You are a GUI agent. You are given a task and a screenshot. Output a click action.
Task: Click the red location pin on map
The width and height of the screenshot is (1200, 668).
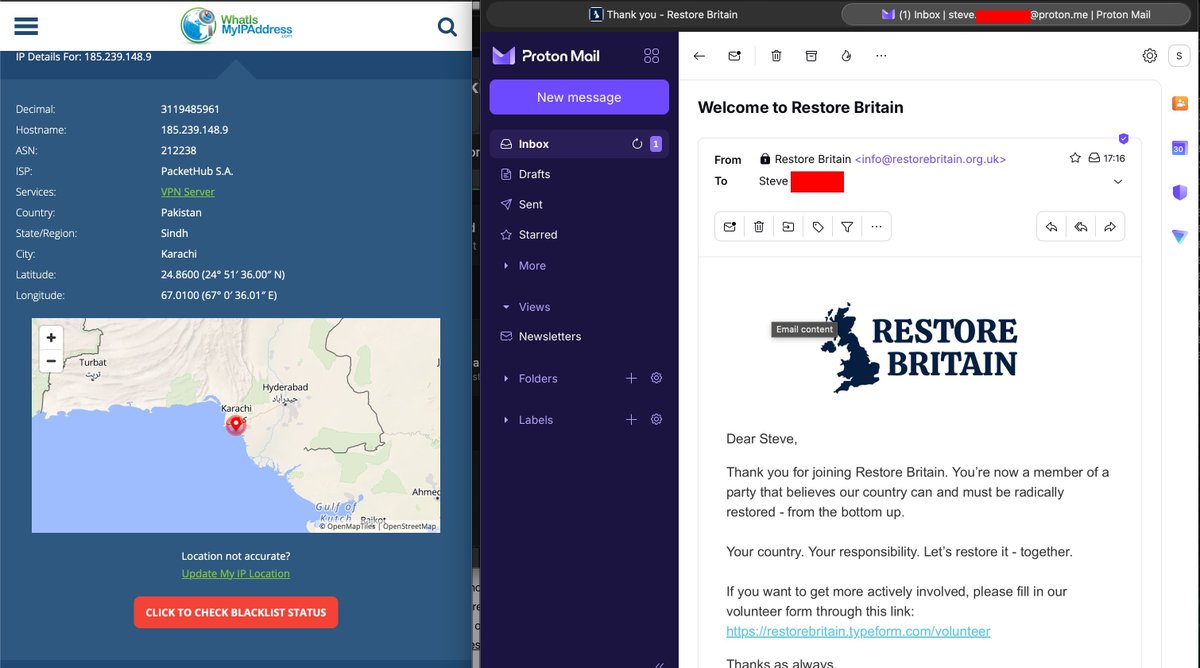236,424
